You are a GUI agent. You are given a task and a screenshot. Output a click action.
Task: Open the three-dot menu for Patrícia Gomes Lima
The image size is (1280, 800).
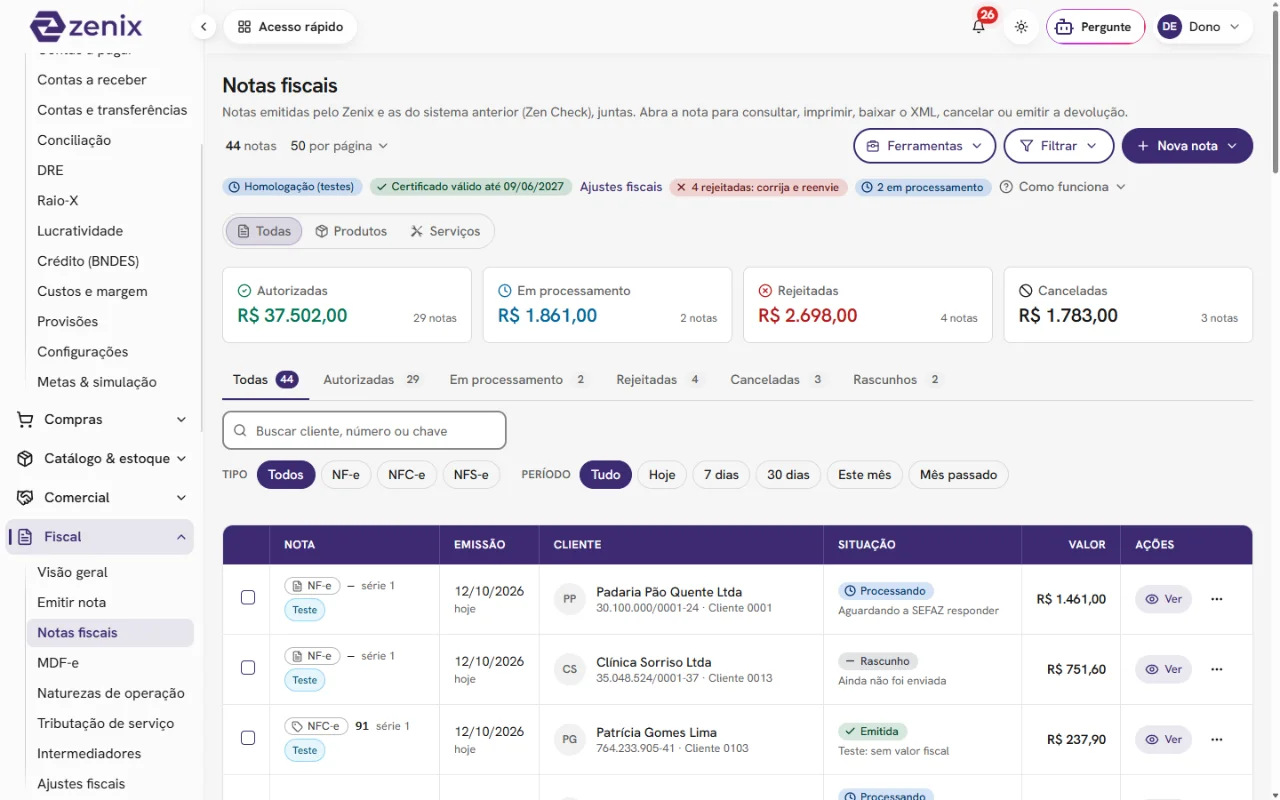tap(1217, 739)
